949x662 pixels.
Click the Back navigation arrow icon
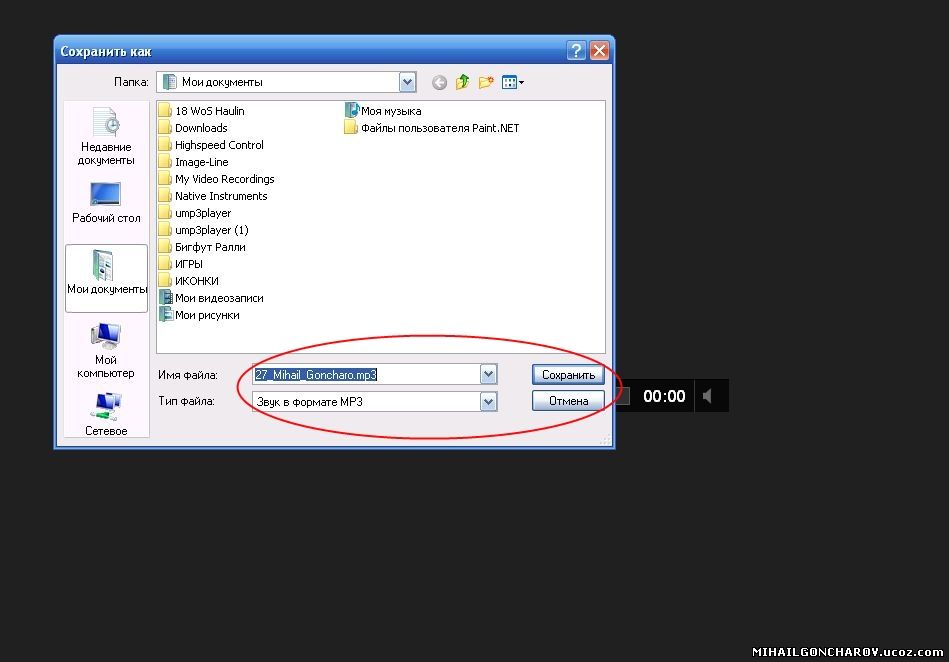click(x=439, y=82)
